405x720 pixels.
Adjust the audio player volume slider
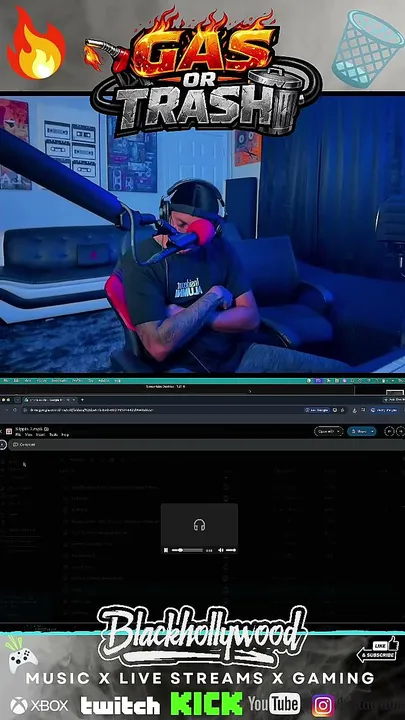[231, 550]
